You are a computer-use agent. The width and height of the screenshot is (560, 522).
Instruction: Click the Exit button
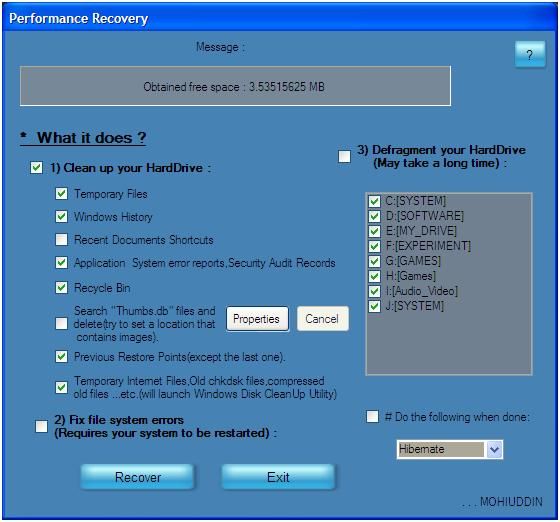pos(278,477)
